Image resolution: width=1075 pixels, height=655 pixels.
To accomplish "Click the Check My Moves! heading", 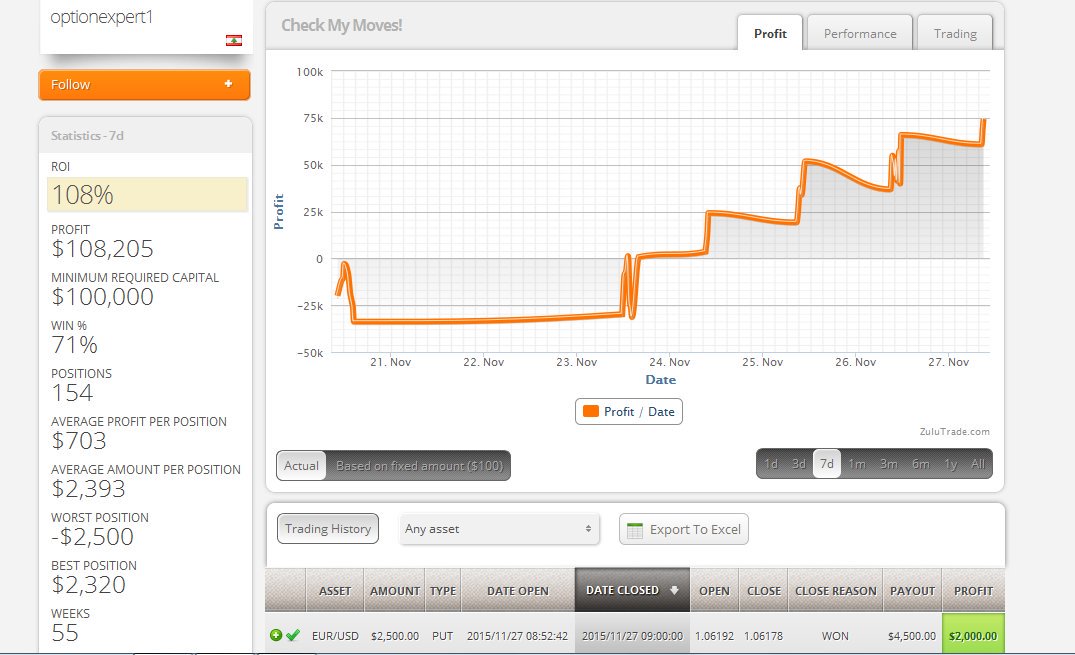I will [x=341, y=25].
